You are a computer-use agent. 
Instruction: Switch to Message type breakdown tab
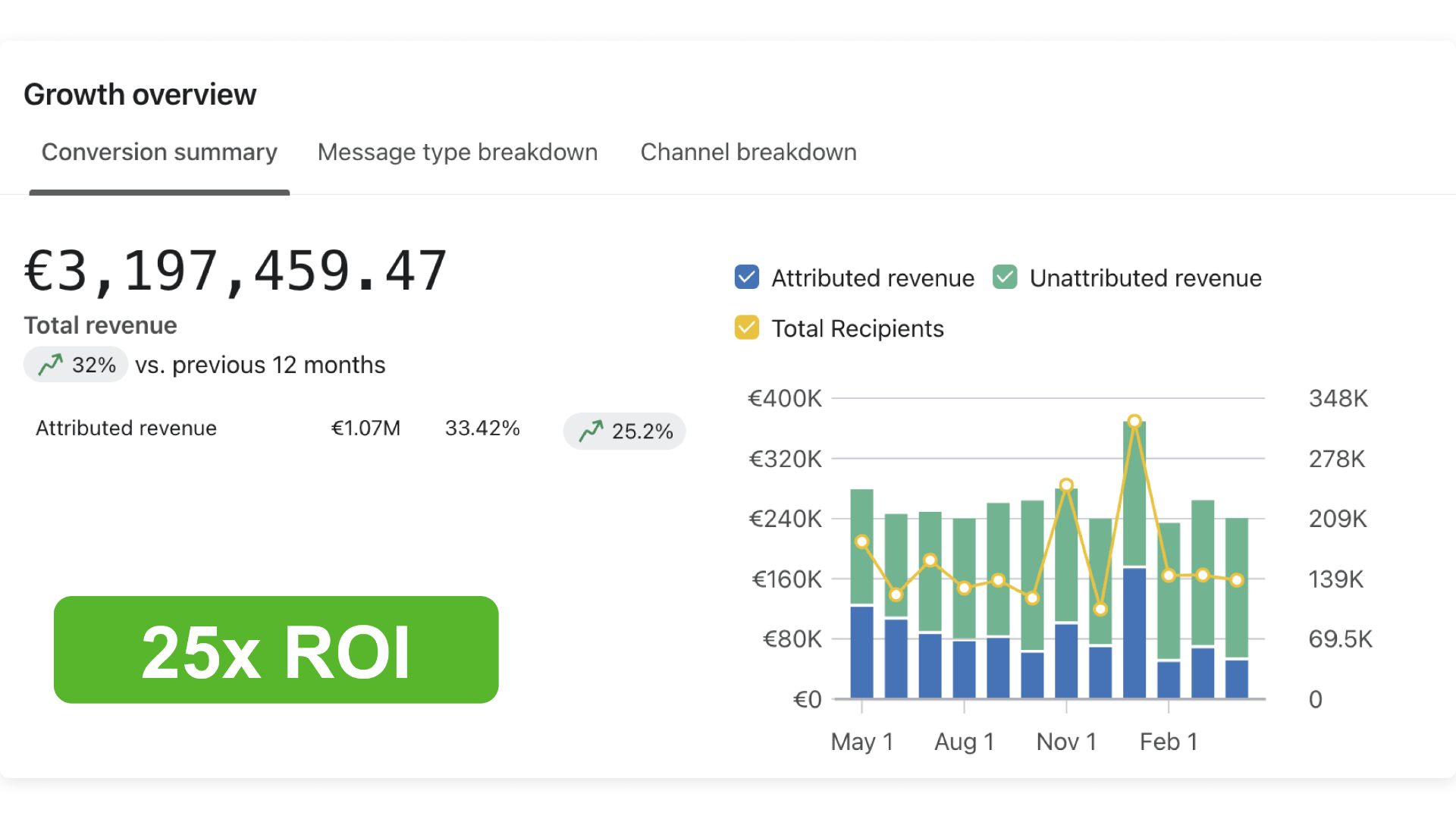[457, 152]
